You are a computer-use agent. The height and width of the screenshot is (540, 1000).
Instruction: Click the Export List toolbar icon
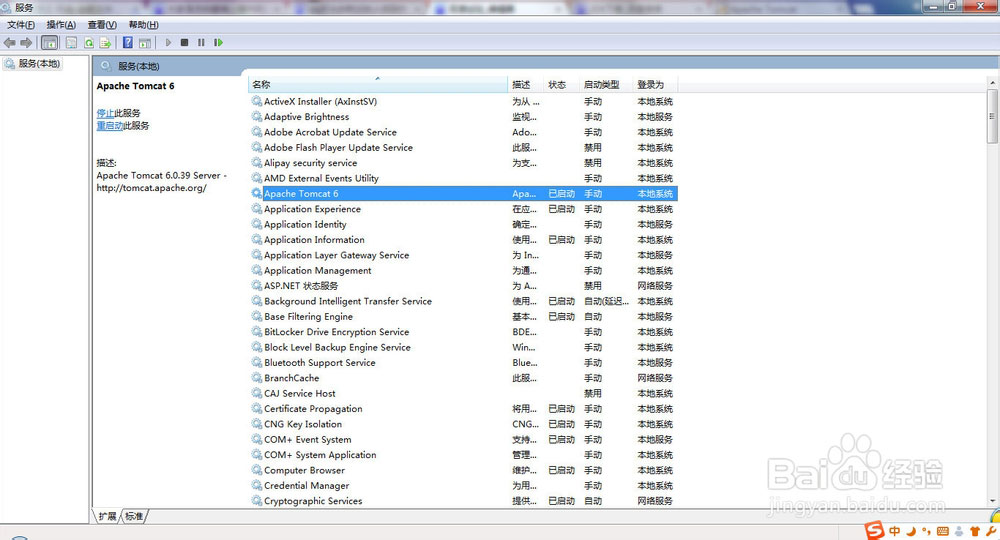tap(105, 43)
